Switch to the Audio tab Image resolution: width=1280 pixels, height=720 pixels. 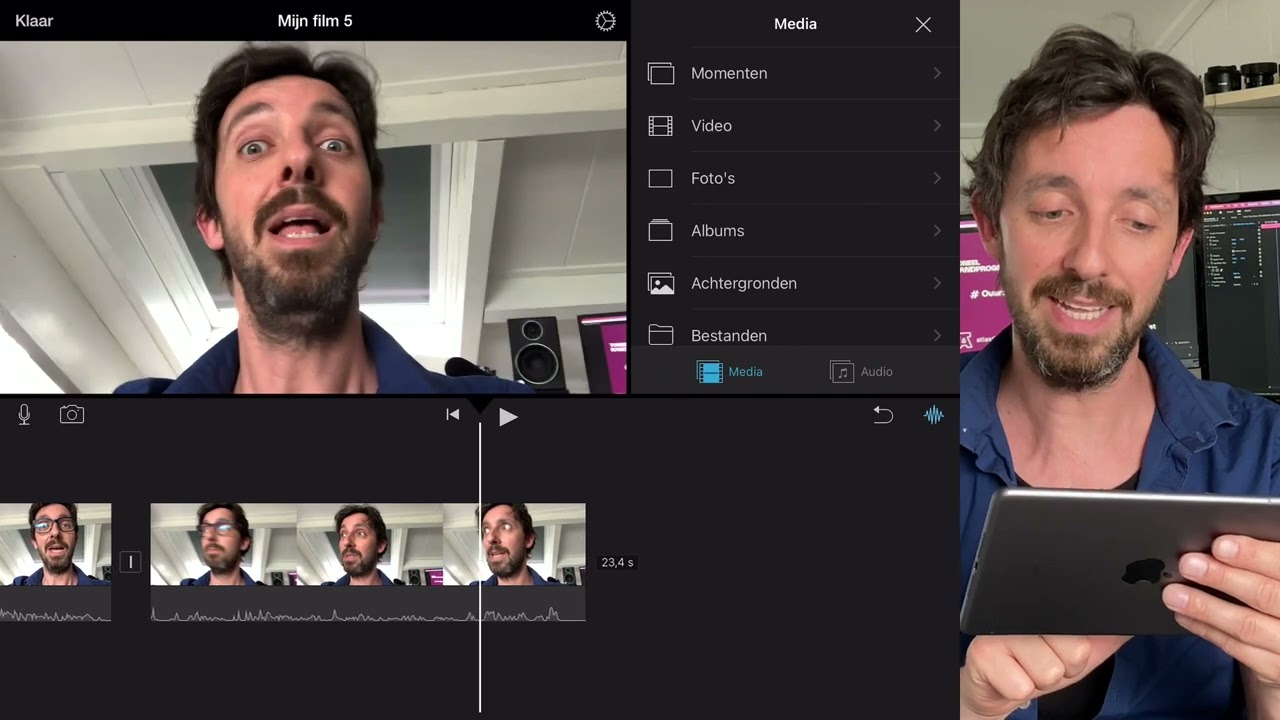pyautogui.click(x=861, y=372)
